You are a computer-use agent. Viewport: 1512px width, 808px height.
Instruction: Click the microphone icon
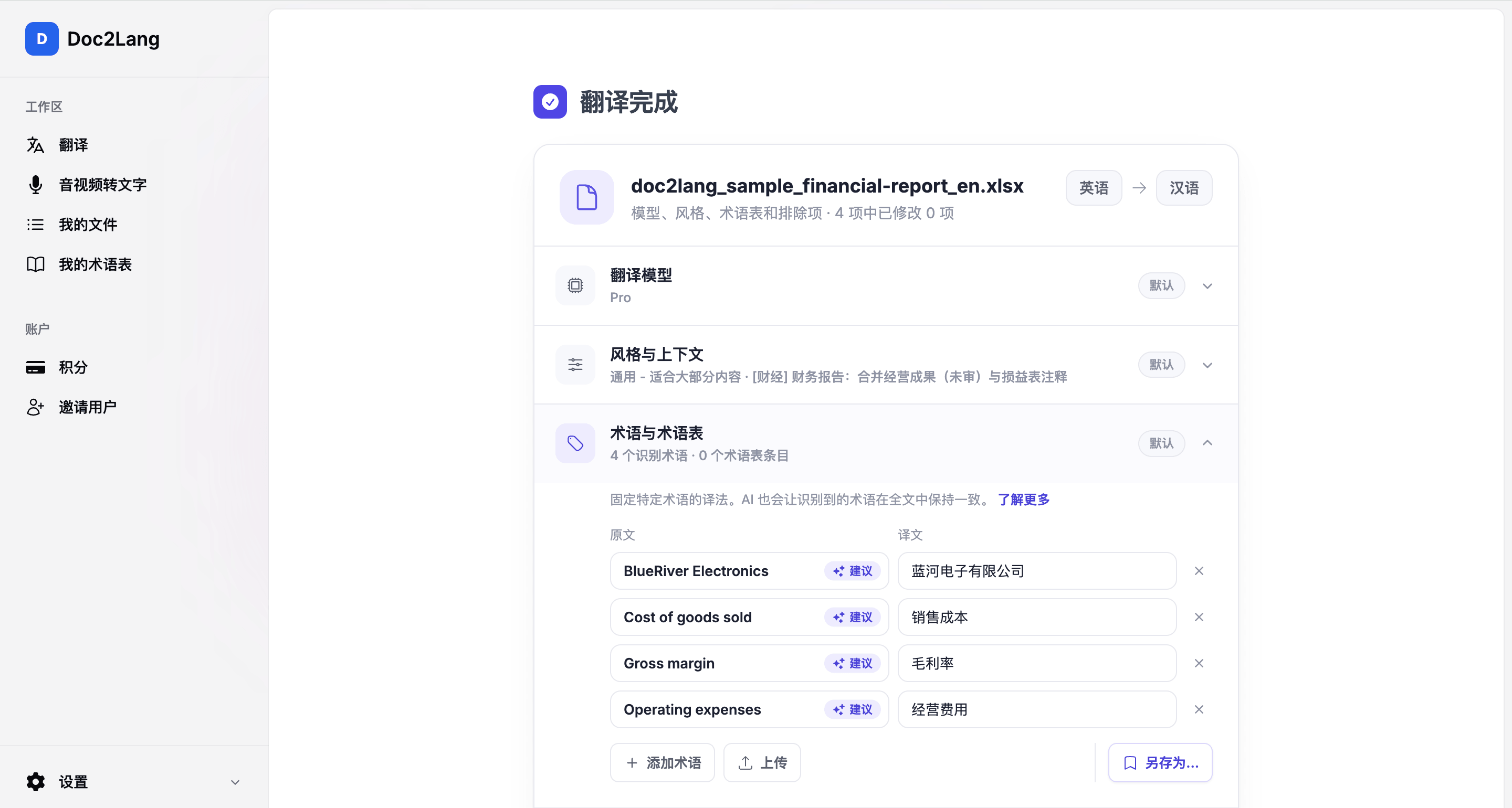click(35, 185)
